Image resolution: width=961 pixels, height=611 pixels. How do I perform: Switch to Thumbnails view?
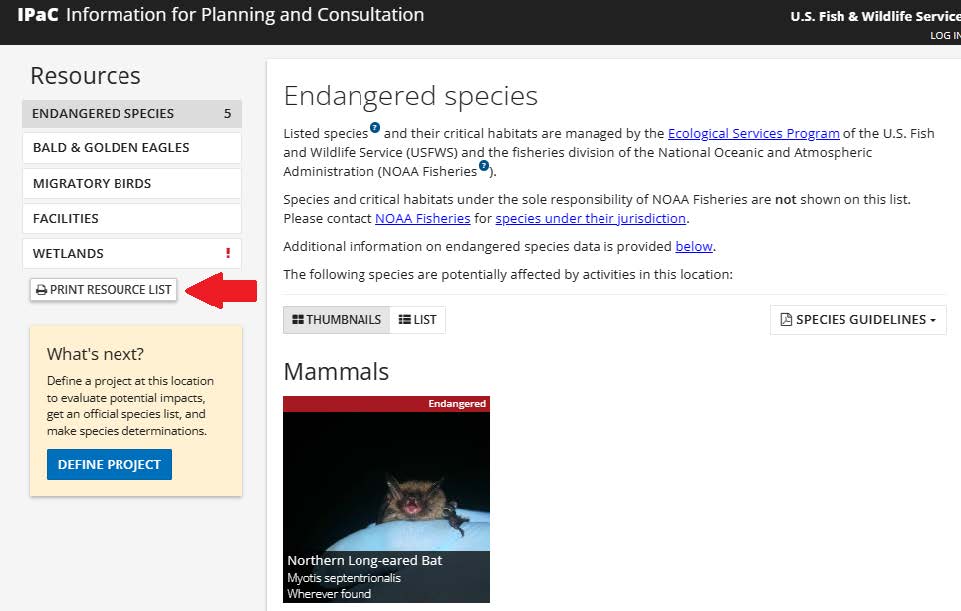tap(337, 320)
